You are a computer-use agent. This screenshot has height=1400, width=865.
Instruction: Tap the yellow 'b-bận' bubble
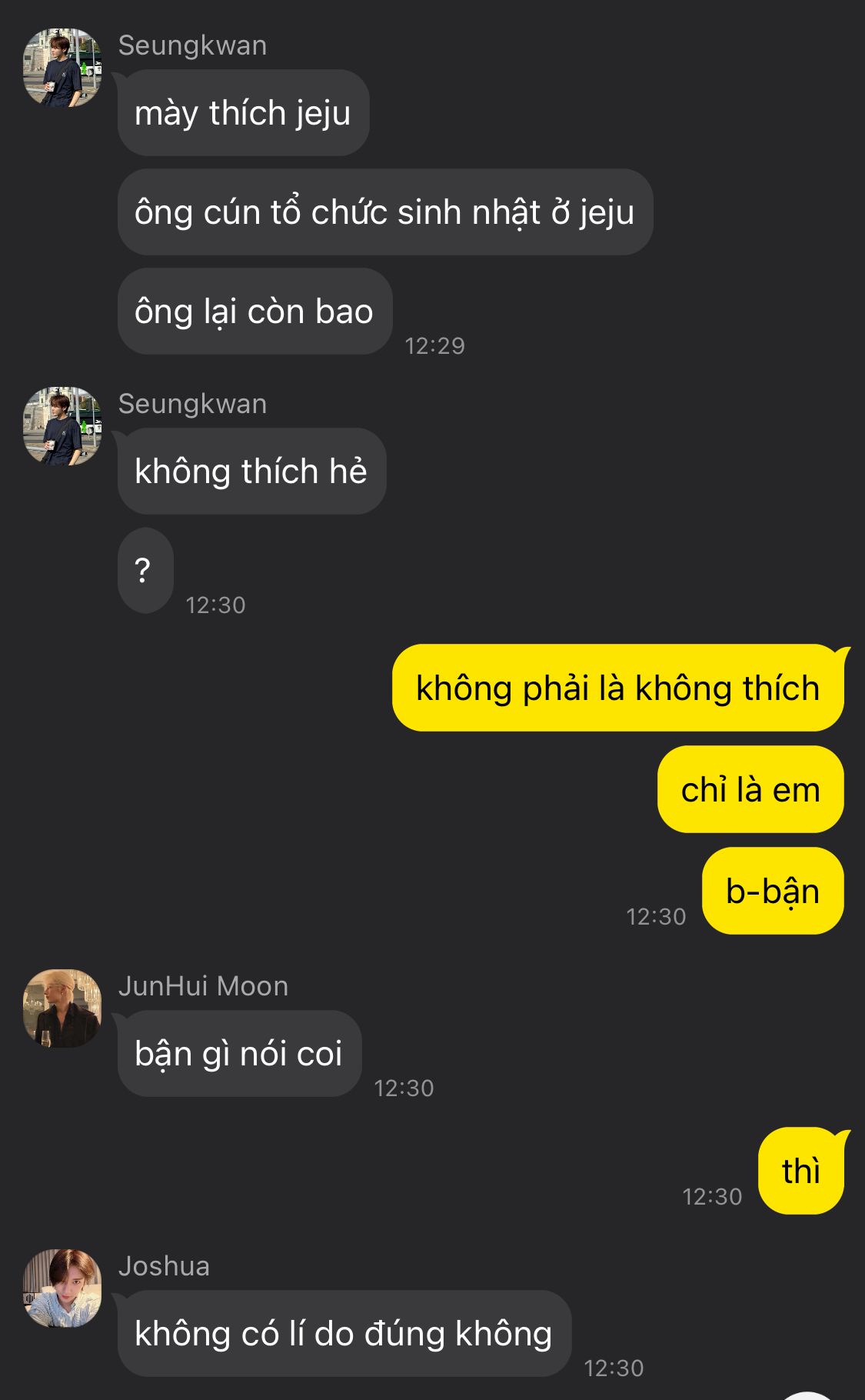pyautogui.click(x=773, y=892)
